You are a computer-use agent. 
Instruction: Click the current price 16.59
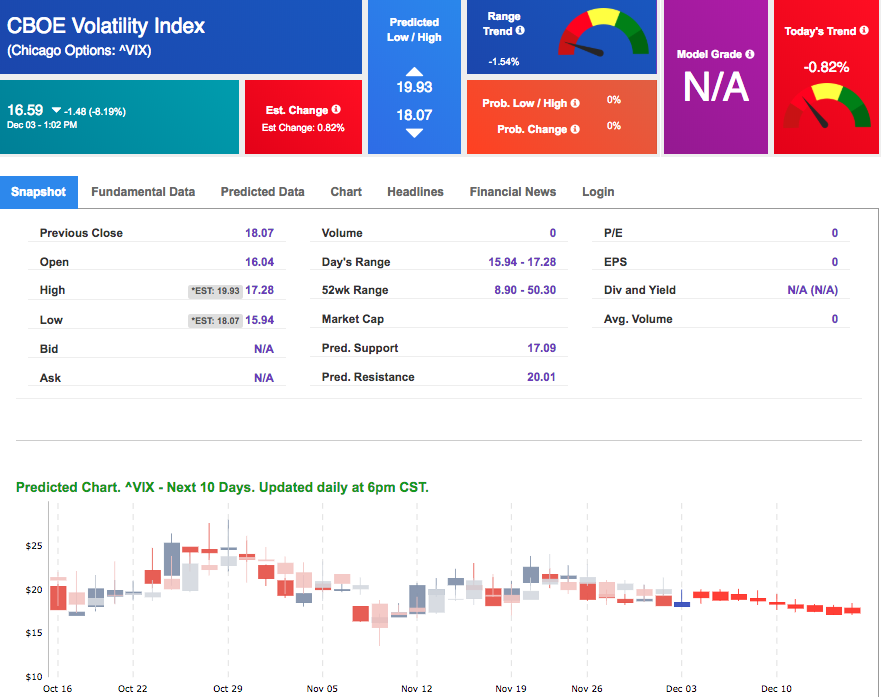click(x=25, y=110)
